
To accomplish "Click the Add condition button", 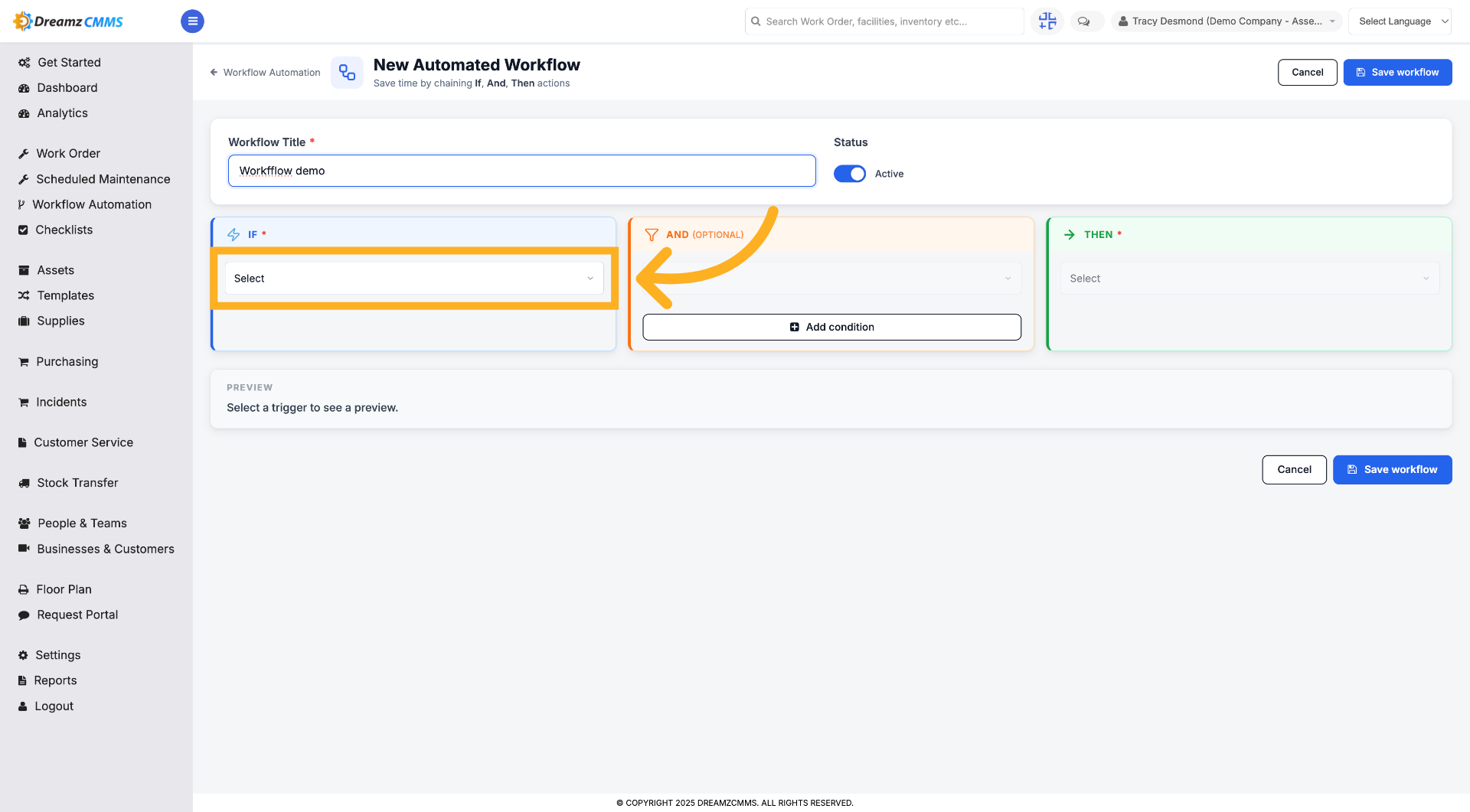I will click(831, 327).
